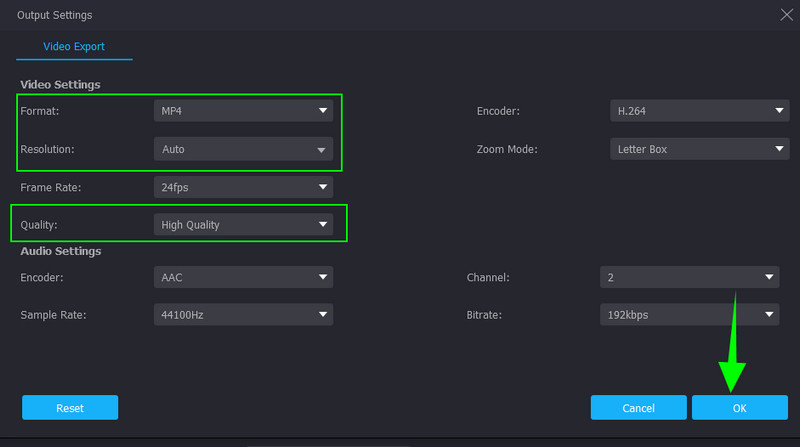
Task: Close the Output Settings dialog
Action: pos(784,14)
